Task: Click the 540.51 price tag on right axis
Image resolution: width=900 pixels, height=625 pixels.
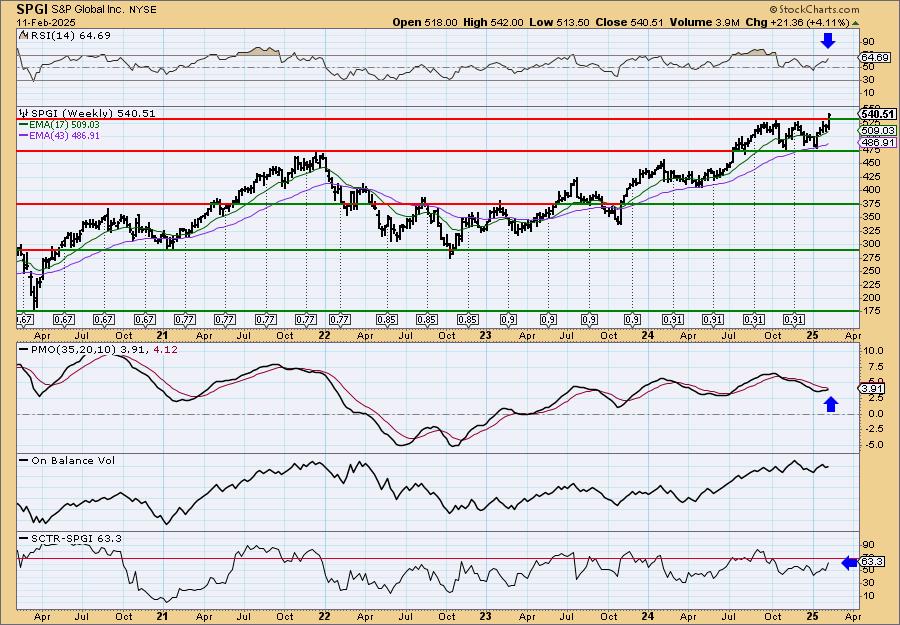Action: pyautogui.click(x=878, y=114)
